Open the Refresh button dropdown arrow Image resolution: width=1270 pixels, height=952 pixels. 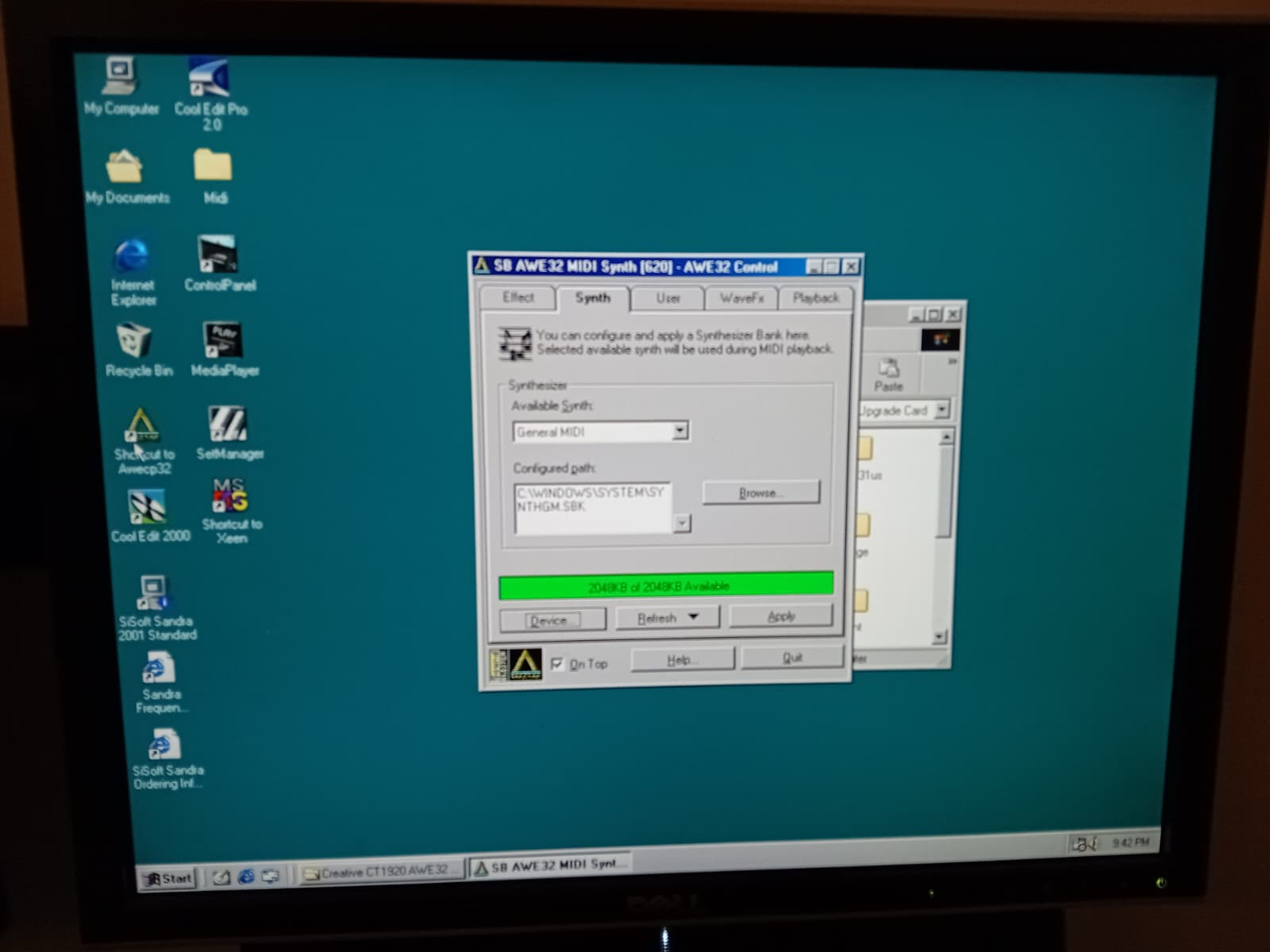[693, 616]
